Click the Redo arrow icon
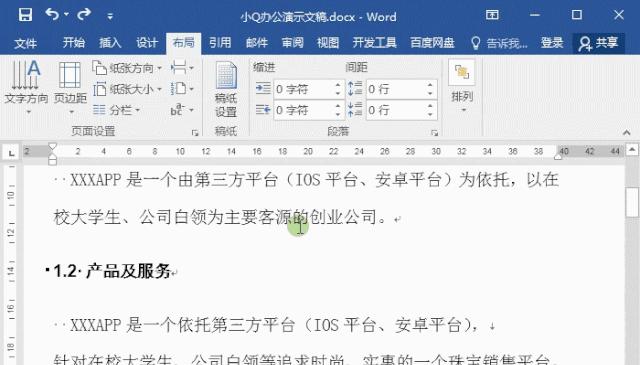 pyautogui.click(x=84, y=15)
